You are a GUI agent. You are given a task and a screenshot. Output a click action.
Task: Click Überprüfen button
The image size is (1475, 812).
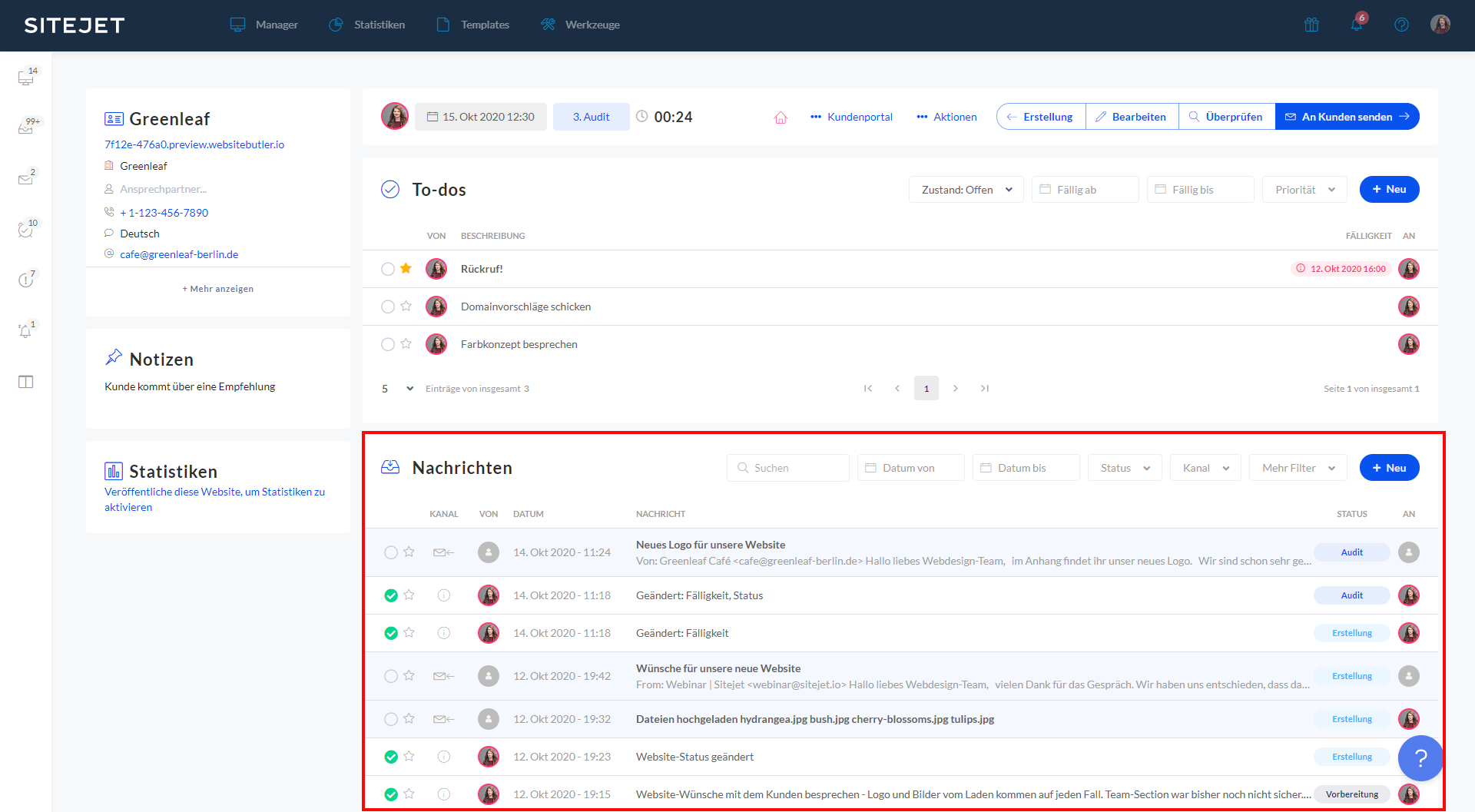coord(1227,117)
